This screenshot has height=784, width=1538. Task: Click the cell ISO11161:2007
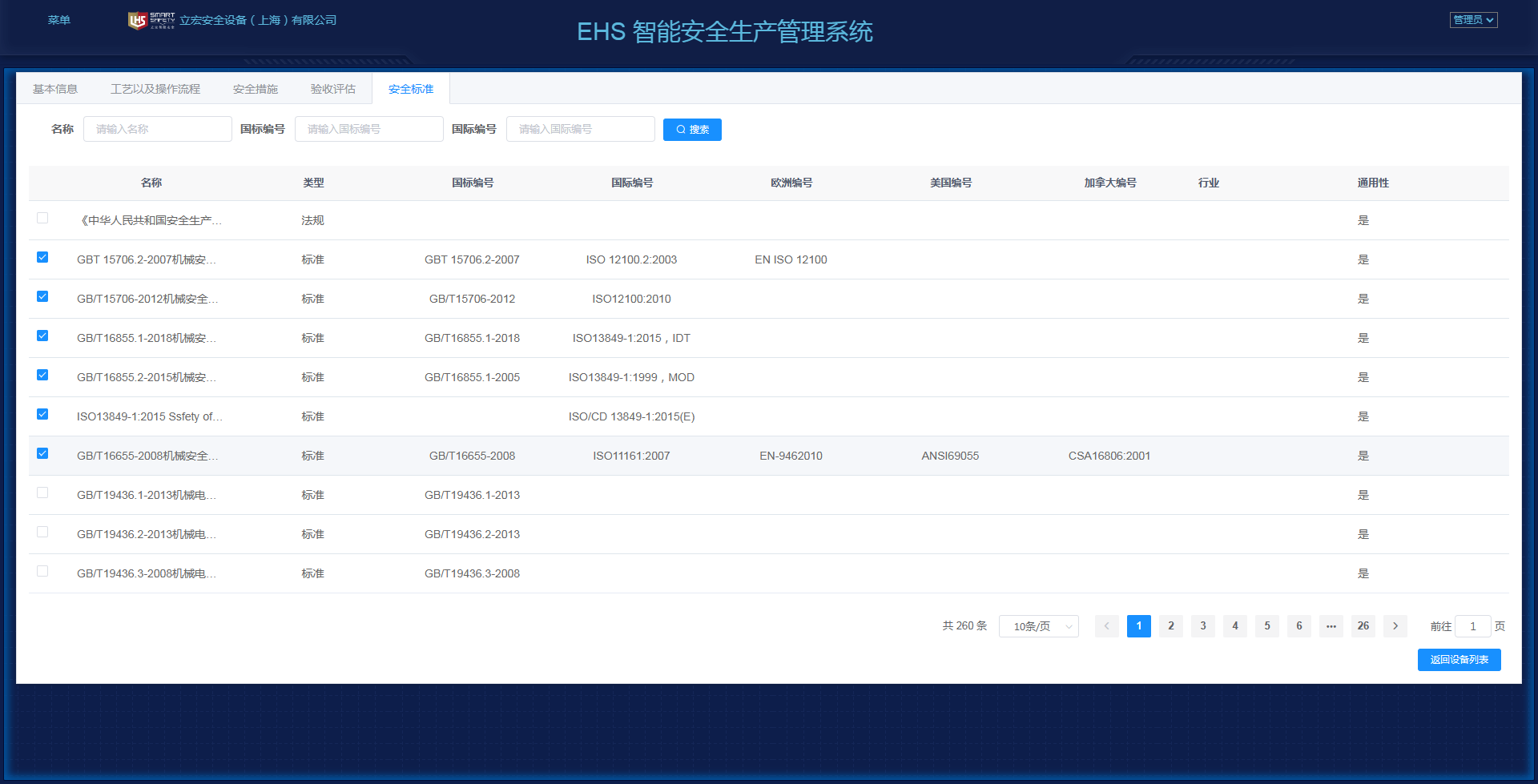tap(631, 456)
